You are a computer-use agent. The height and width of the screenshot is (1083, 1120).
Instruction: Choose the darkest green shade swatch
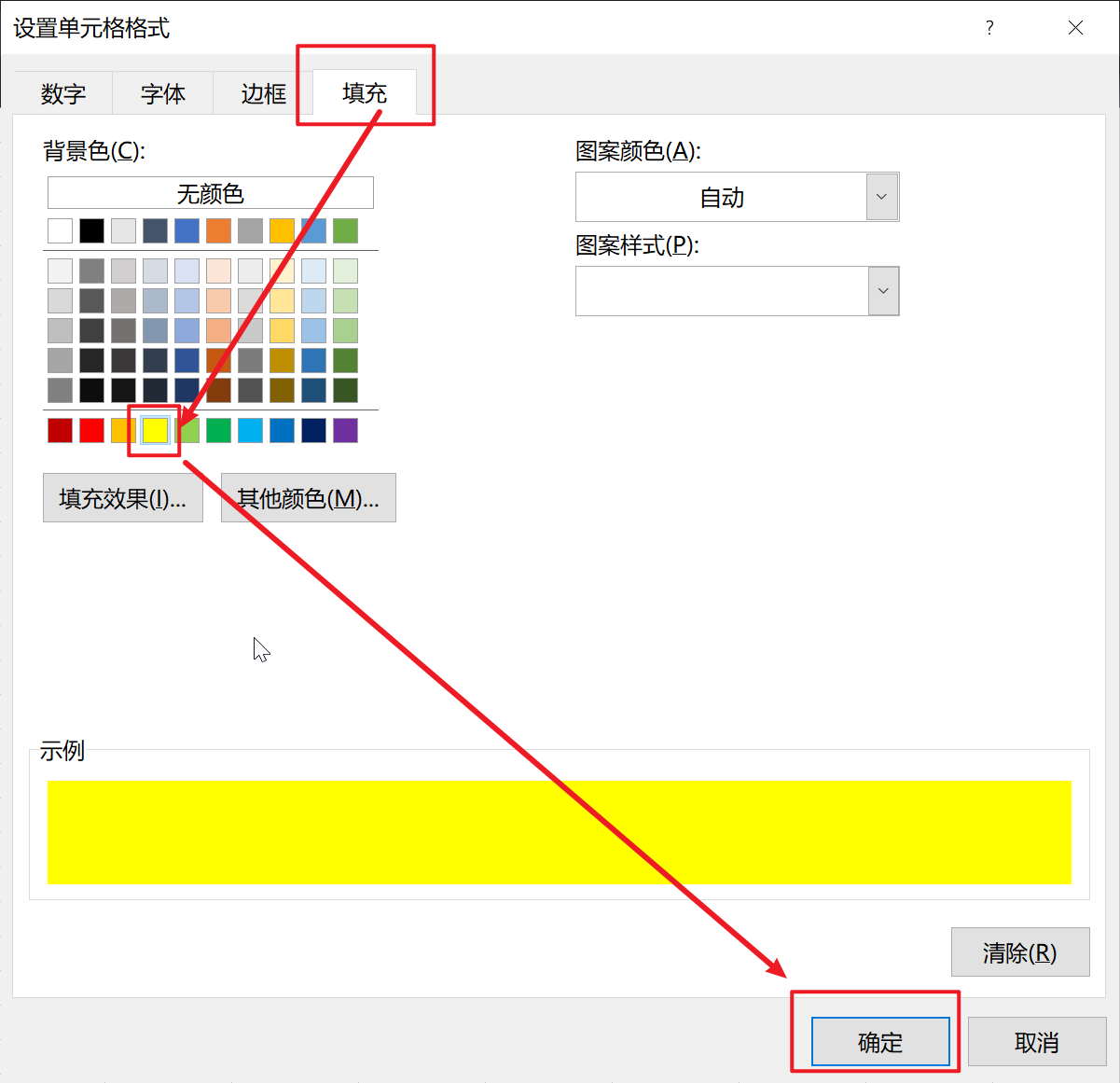coord(346,390)
